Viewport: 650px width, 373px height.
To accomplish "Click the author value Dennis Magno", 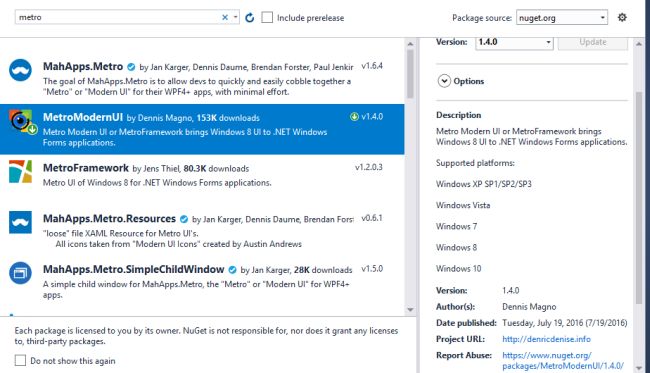I will [529, 307].
